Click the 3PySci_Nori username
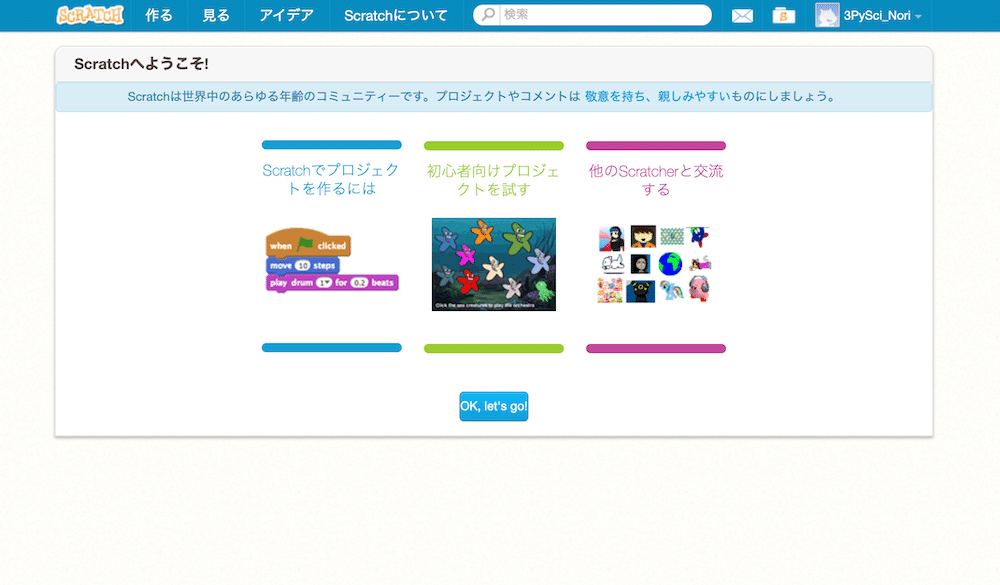The width and height of the screenshot is (1000, 585). 877,15
